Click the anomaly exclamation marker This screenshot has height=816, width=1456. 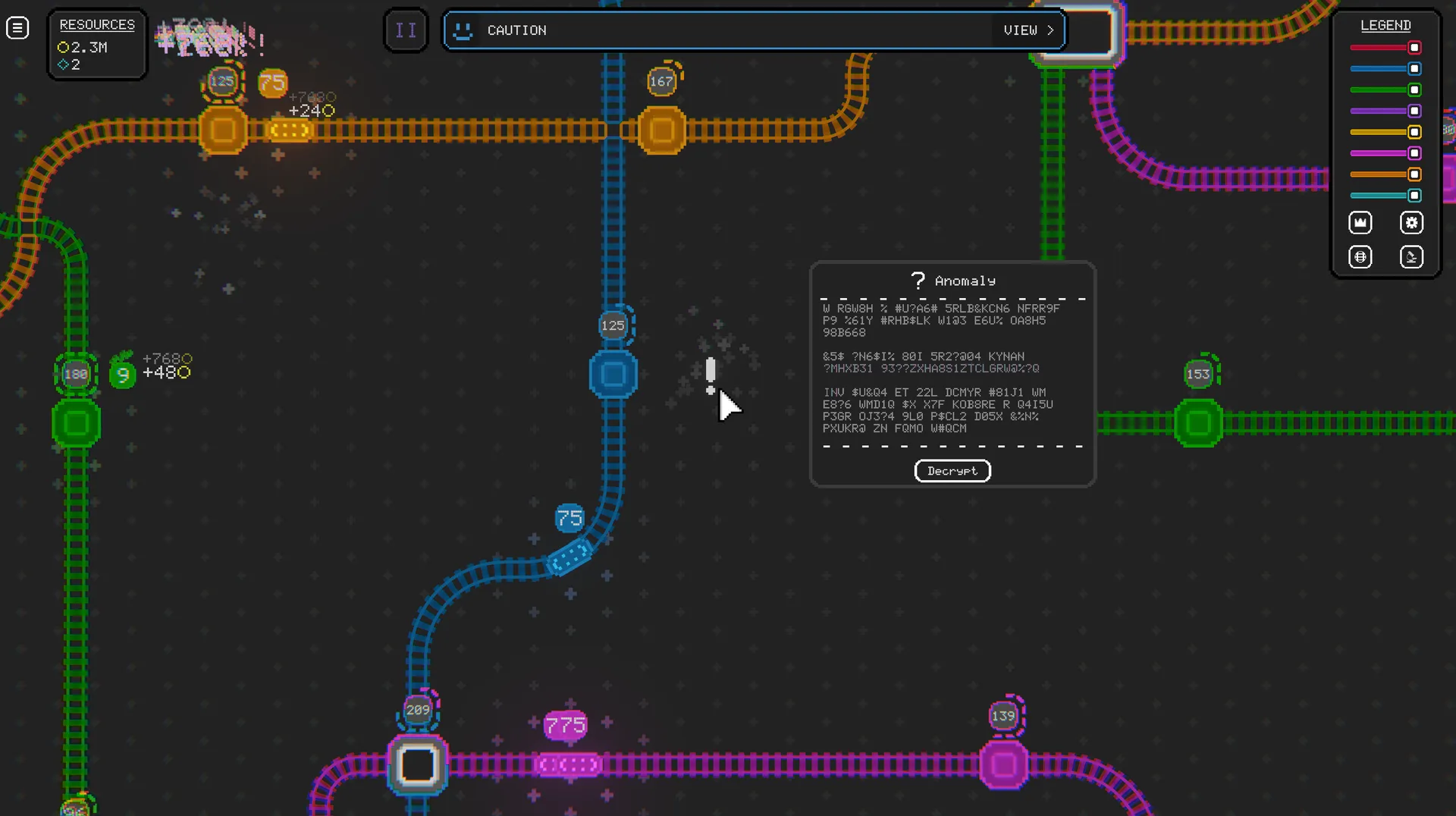(711, 376)
